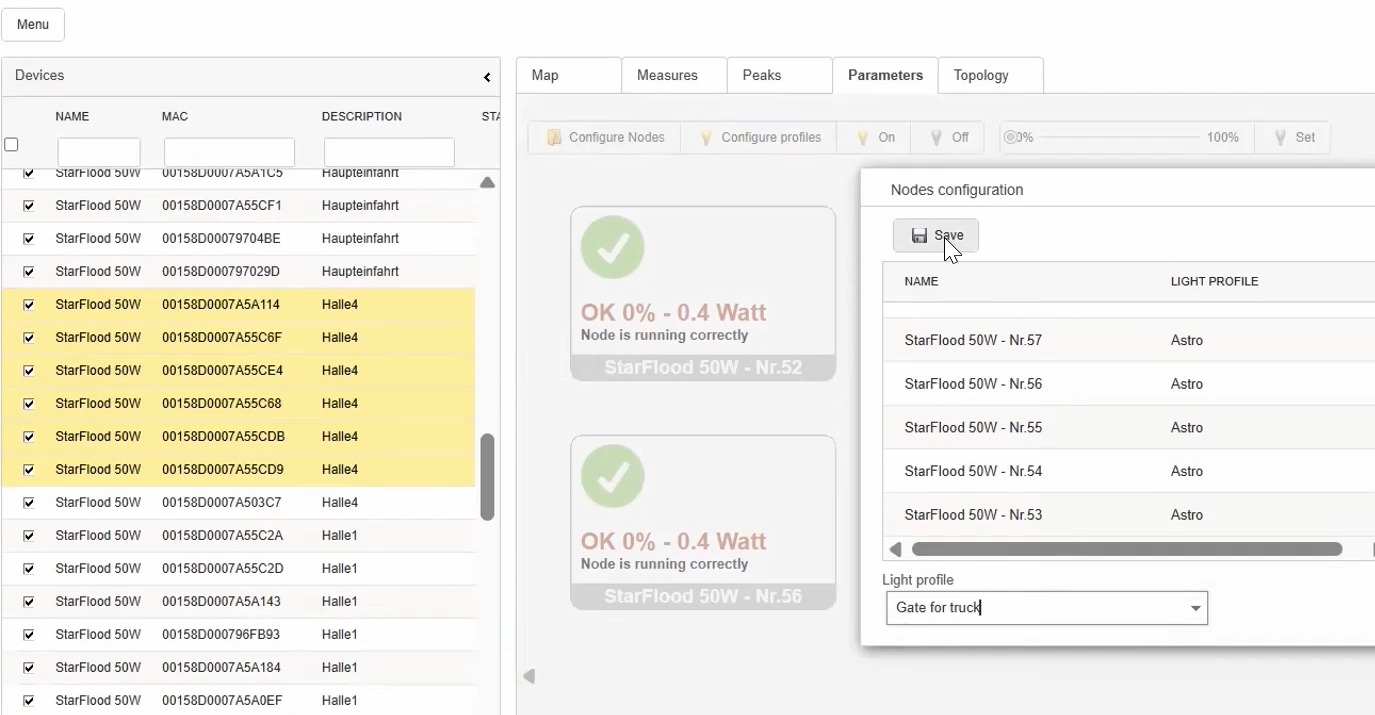Click MAC address 00158D0007A55CD9
The image size is (1375, 715).
[223, 470]
